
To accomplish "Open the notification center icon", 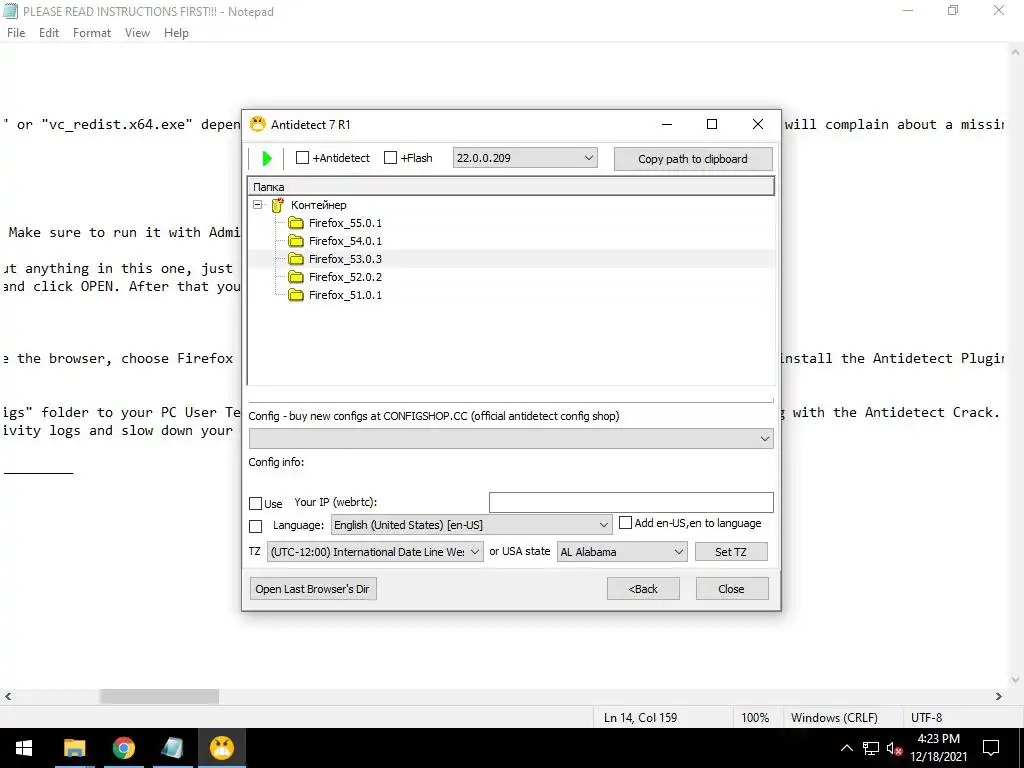I will point(991,748).
